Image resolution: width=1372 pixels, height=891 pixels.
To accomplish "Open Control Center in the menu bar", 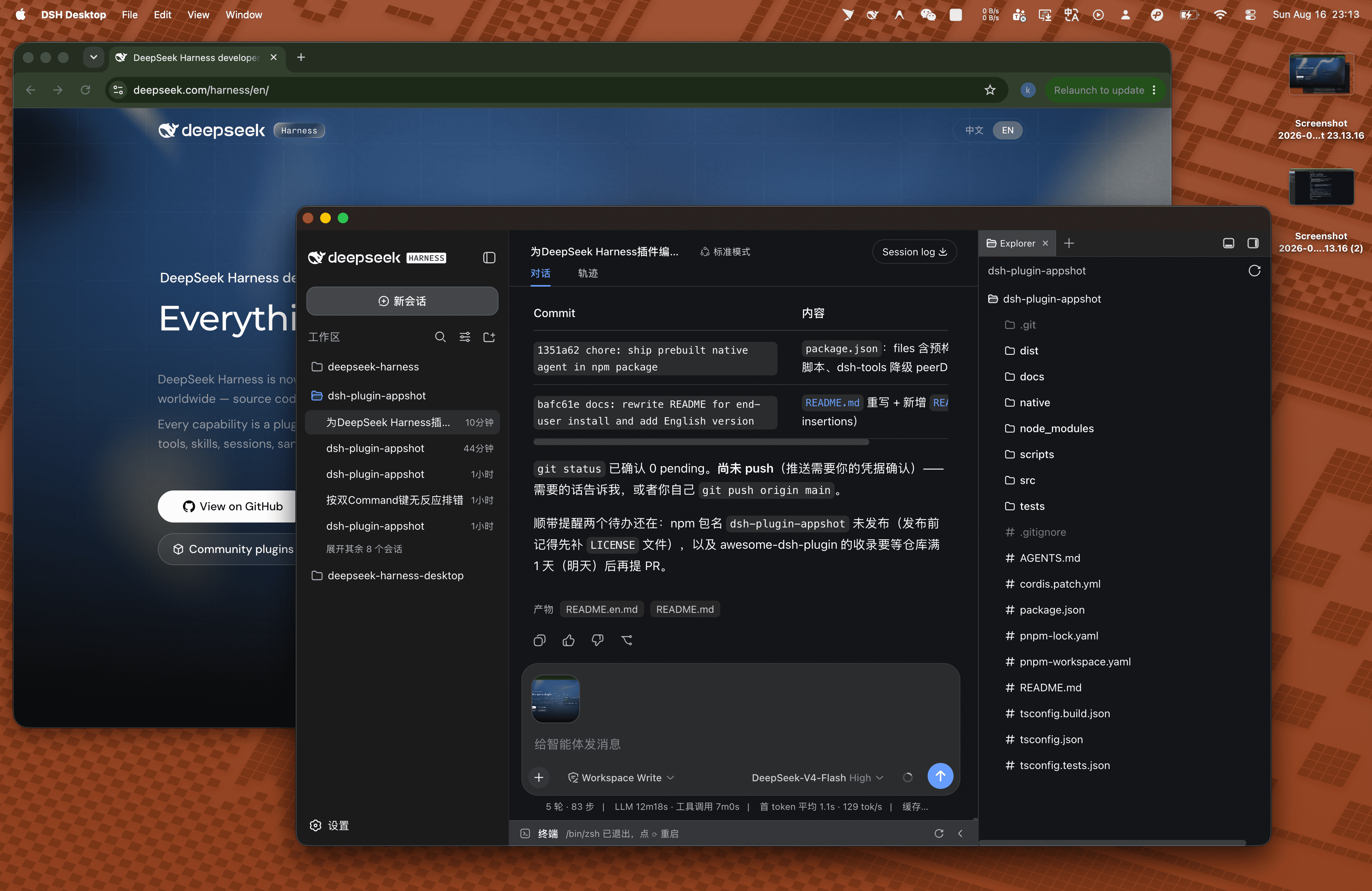I will pos(1250,15).
